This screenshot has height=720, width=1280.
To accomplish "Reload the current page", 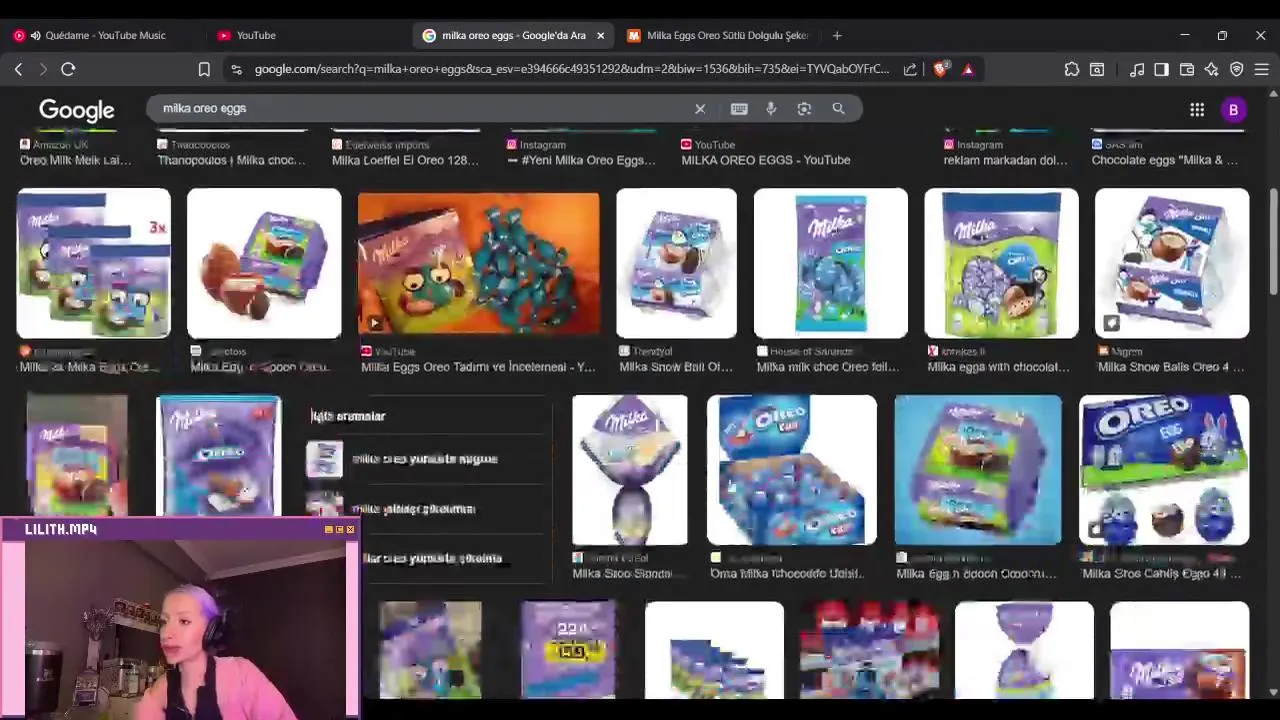I will click(68, 69).
